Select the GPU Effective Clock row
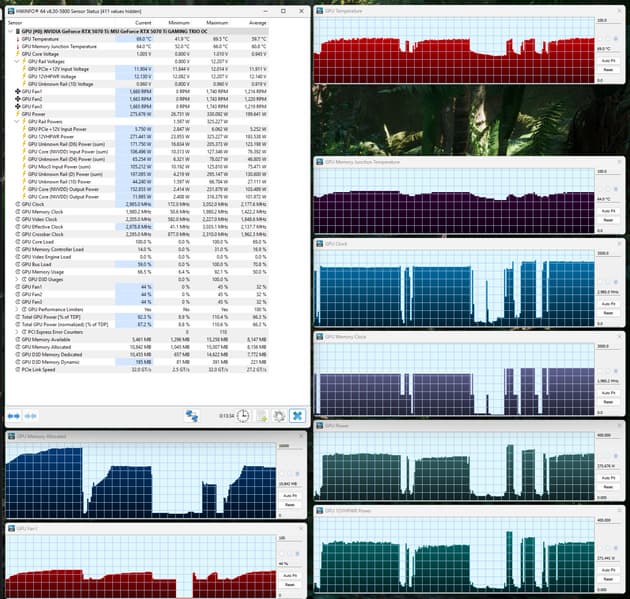Viewport: 630px width, 599px height. [138, 227]
